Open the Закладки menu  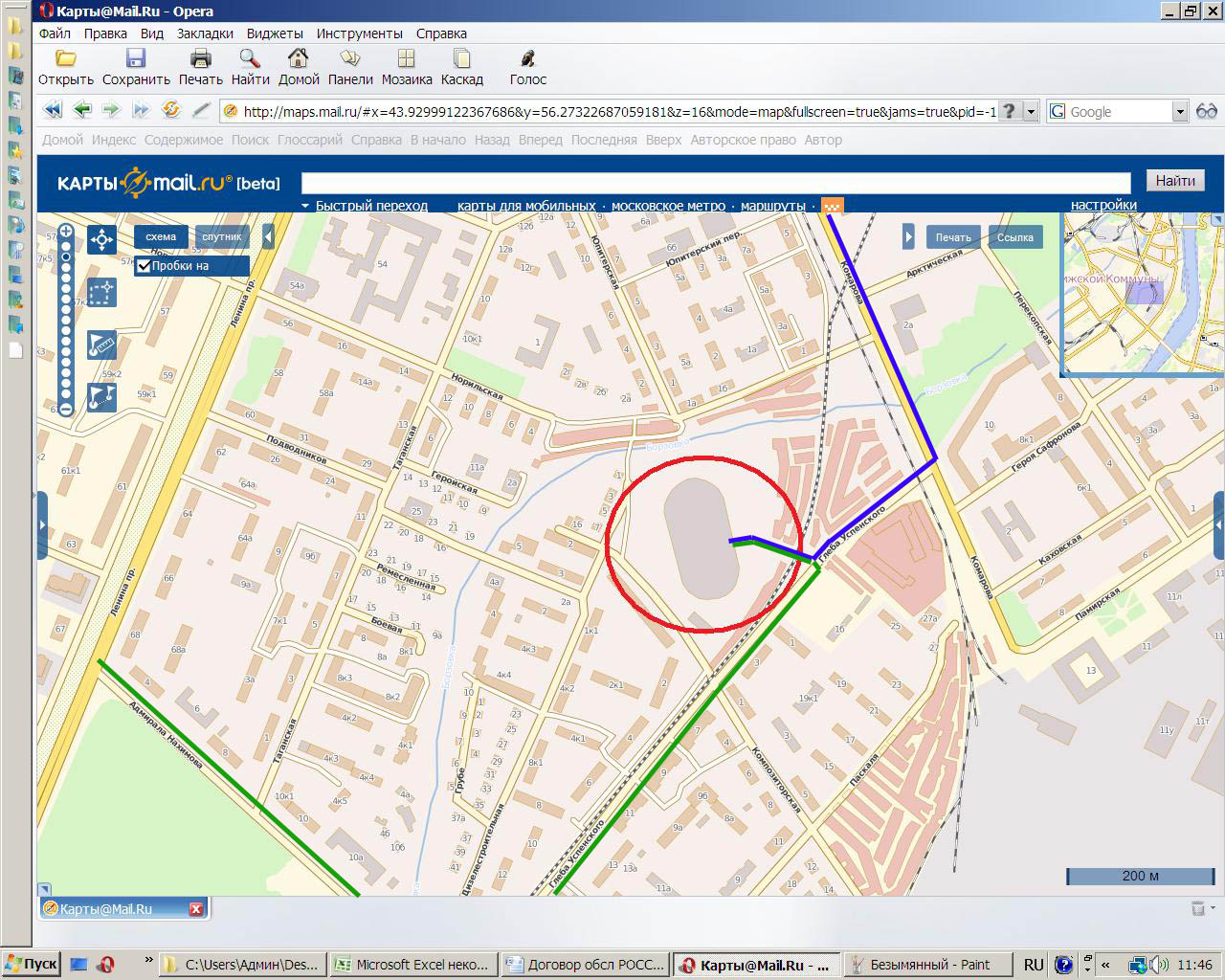tap(205, 33)
